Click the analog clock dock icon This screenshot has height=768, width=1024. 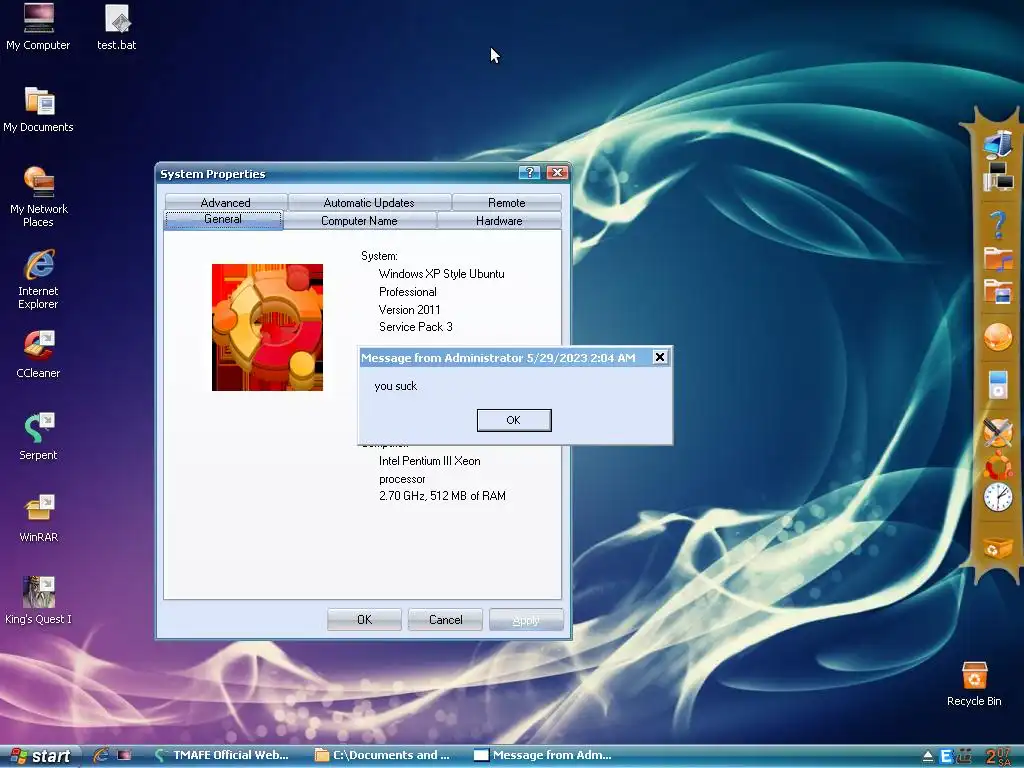(x=998, y=498)
